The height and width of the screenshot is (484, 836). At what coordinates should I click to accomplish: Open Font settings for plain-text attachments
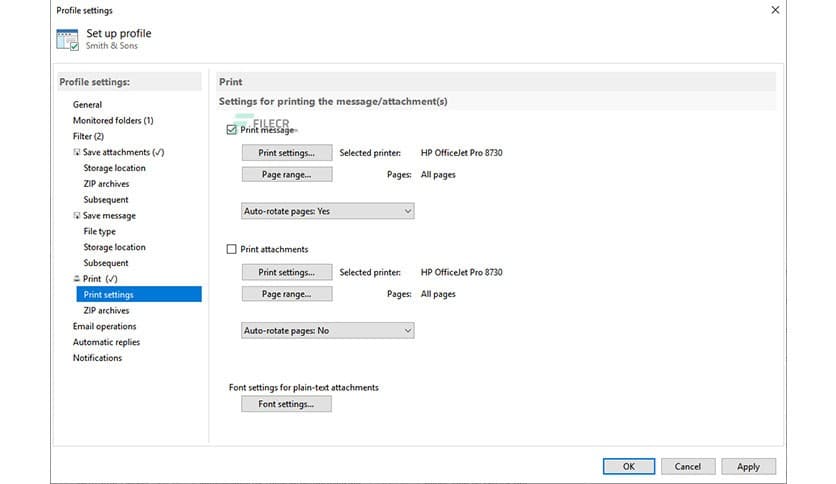[x=286, y=404]
